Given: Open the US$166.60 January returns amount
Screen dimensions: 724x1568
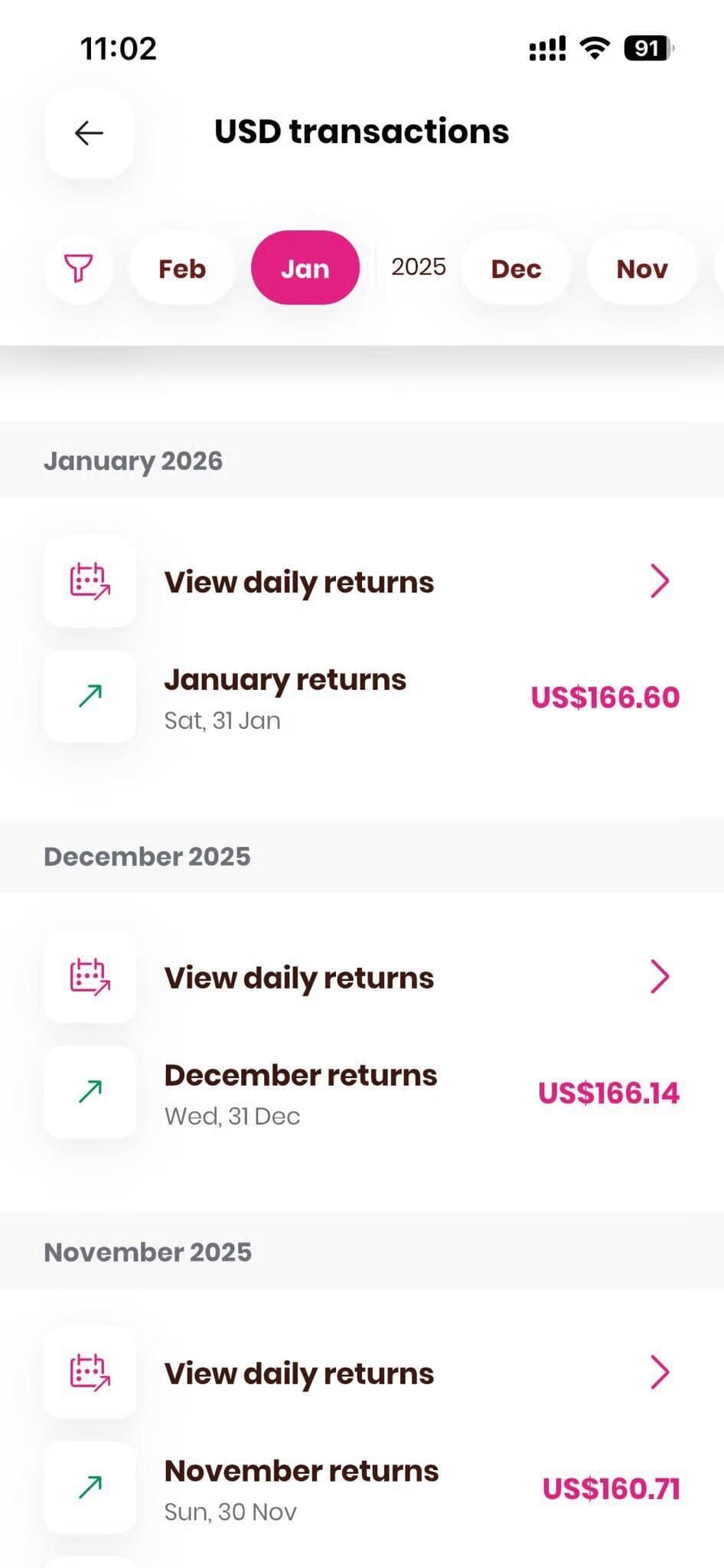Looking at the screenshot, I should pyautogui.click(x=605, y=697).
